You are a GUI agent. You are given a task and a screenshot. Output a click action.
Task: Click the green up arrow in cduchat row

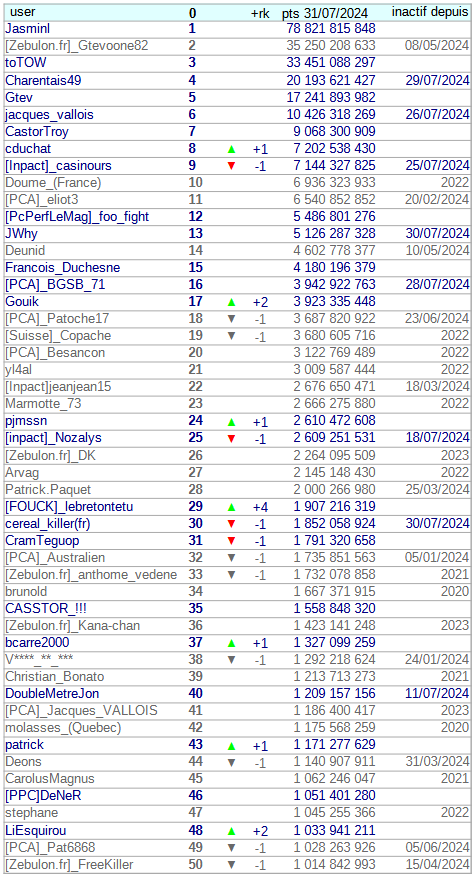231,149
